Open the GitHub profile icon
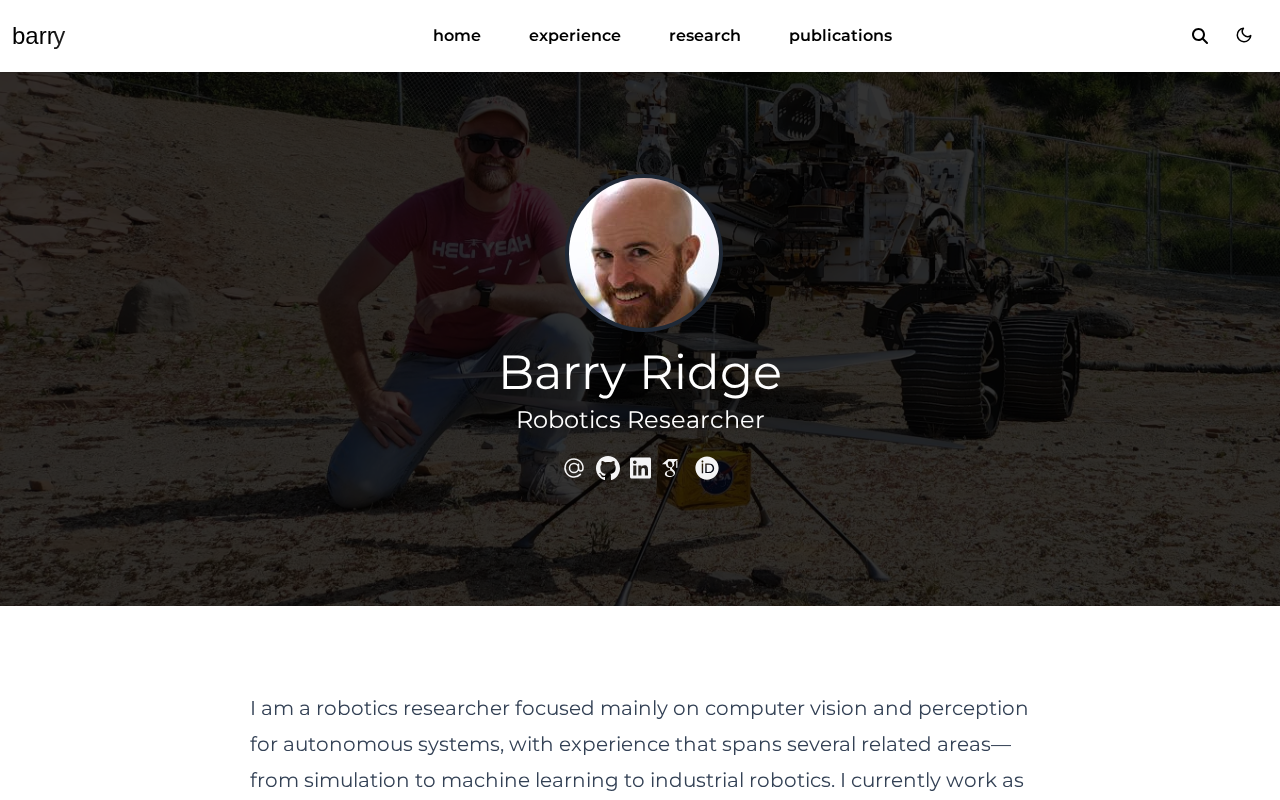The width and height of the screenshot is (1280, 800). point(608,468)
